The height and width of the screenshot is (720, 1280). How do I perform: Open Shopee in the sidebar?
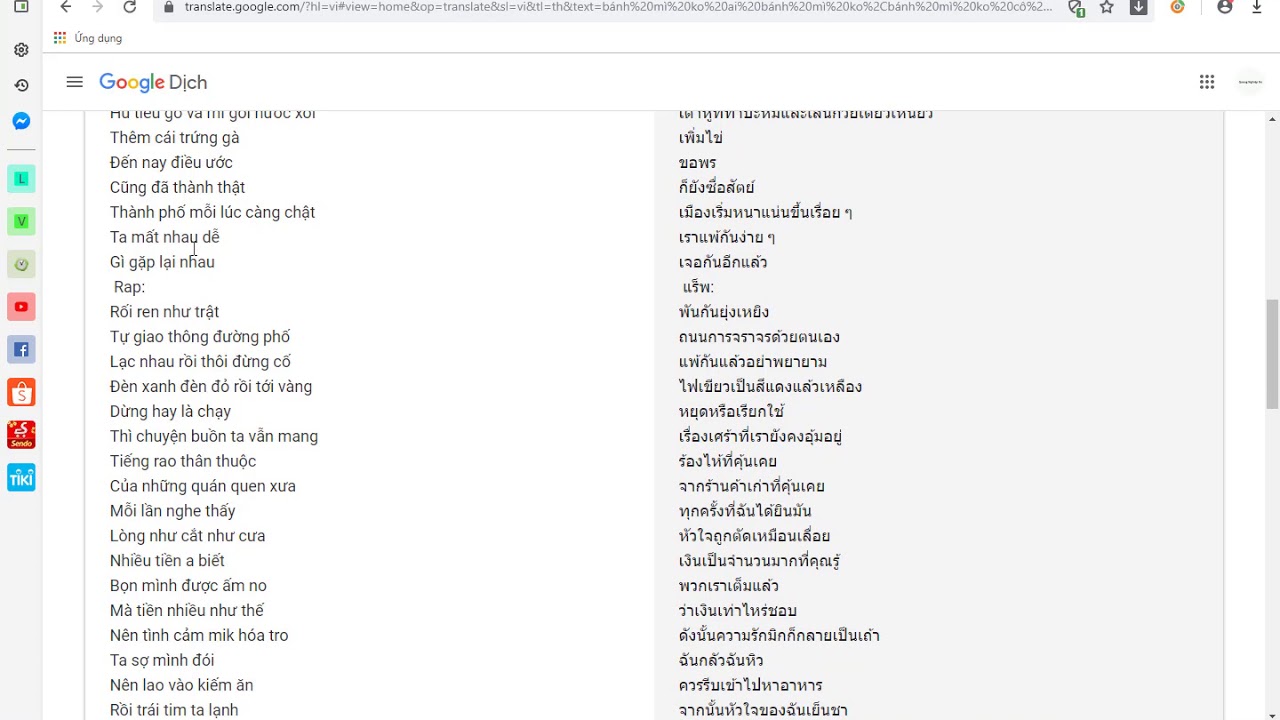pyautogui.click(x=21, y=392)
